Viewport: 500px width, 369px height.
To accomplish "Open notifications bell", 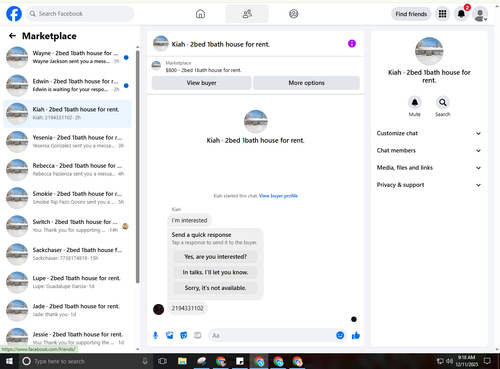I will click(461, 14).
